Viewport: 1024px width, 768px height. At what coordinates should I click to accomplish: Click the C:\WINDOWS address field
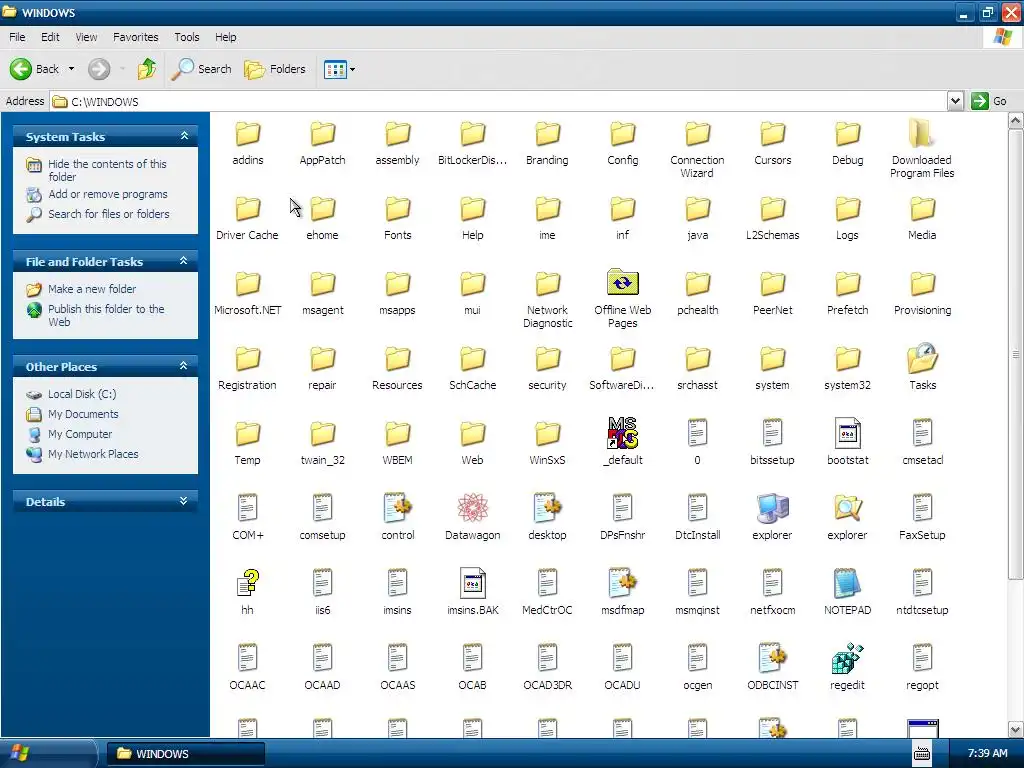(500, 101)
